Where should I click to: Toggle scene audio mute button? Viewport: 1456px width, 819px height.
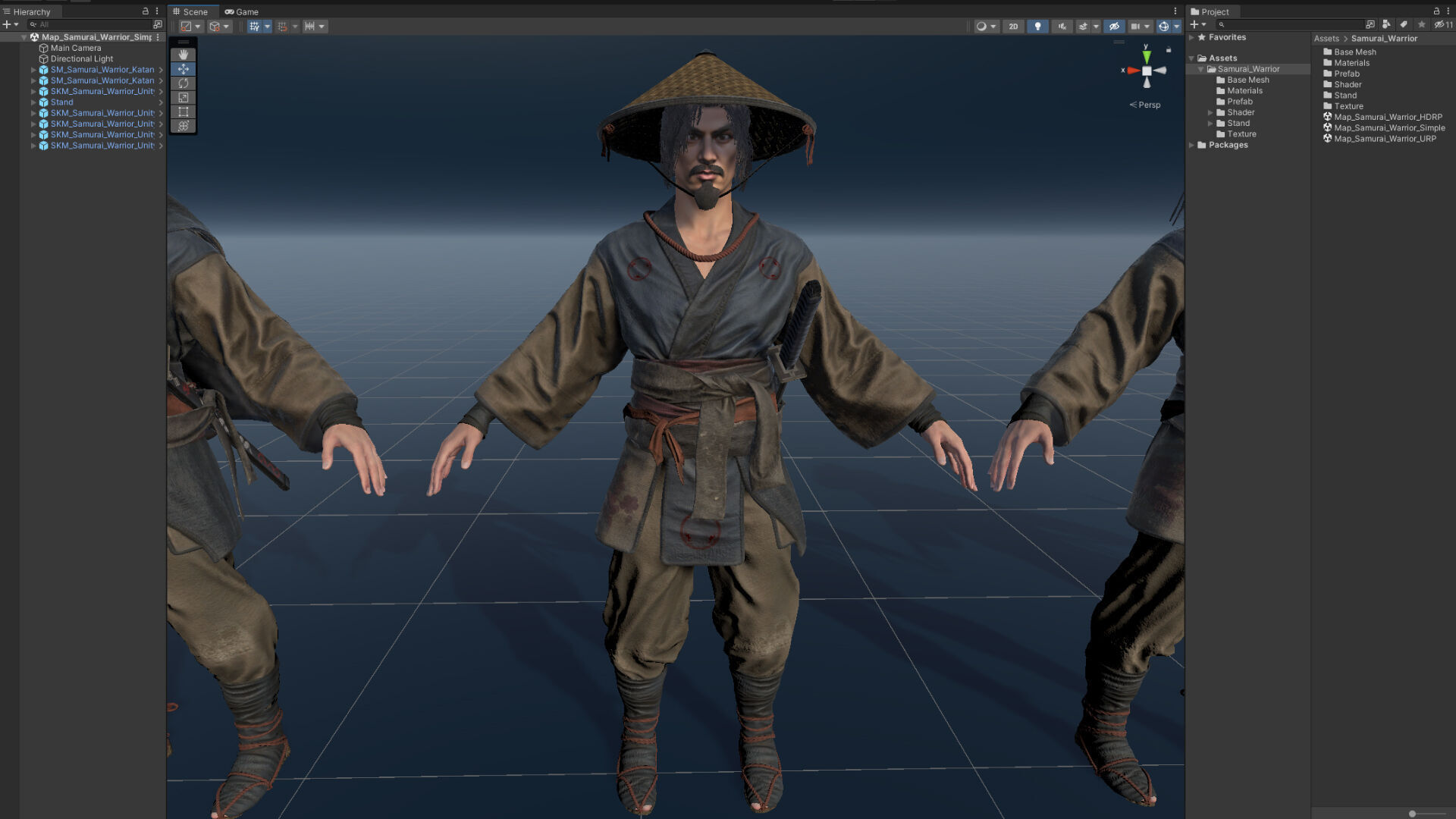(1062, 27)
